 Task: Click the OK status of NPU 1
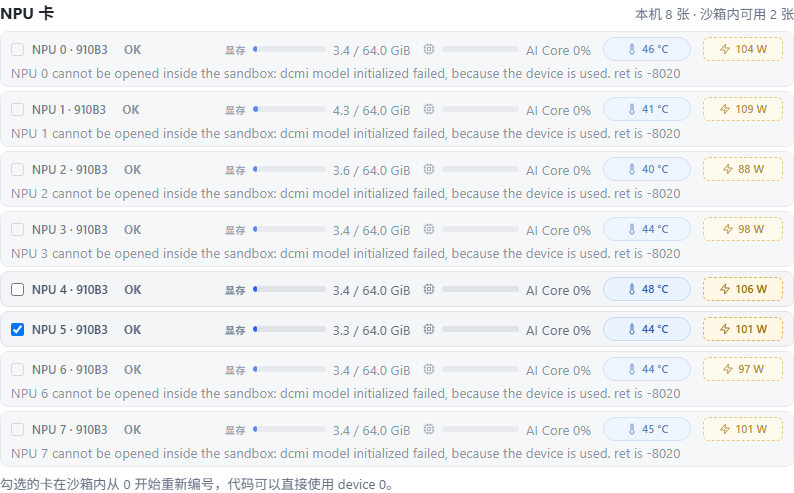[131, 109]
